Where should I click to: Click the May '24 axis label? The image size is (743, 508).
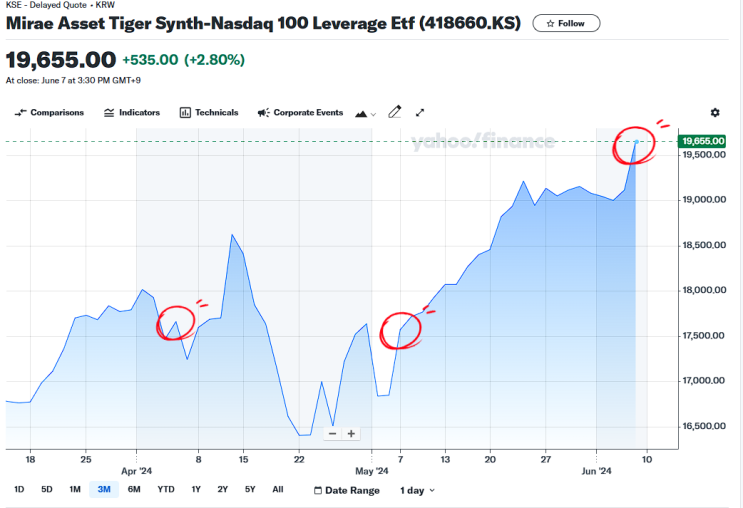372,471
